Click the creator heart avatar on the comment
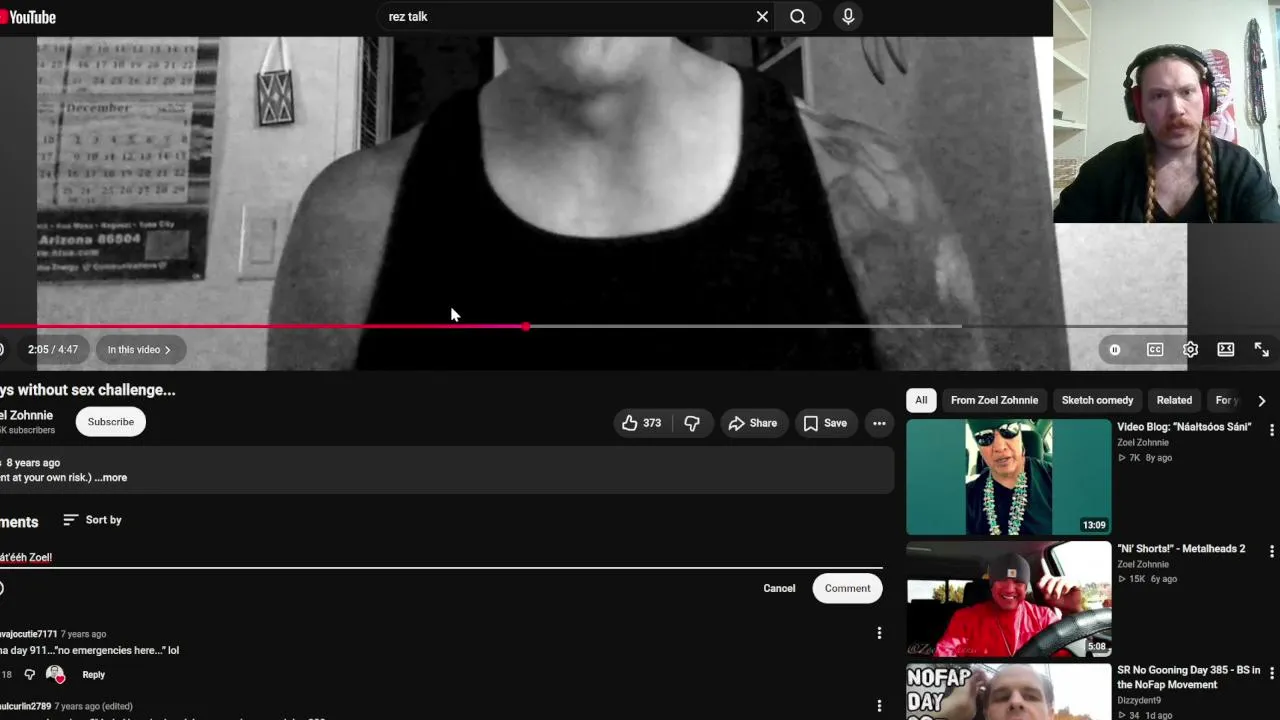The image size is (1280, 720). click(x=56, y=675)
